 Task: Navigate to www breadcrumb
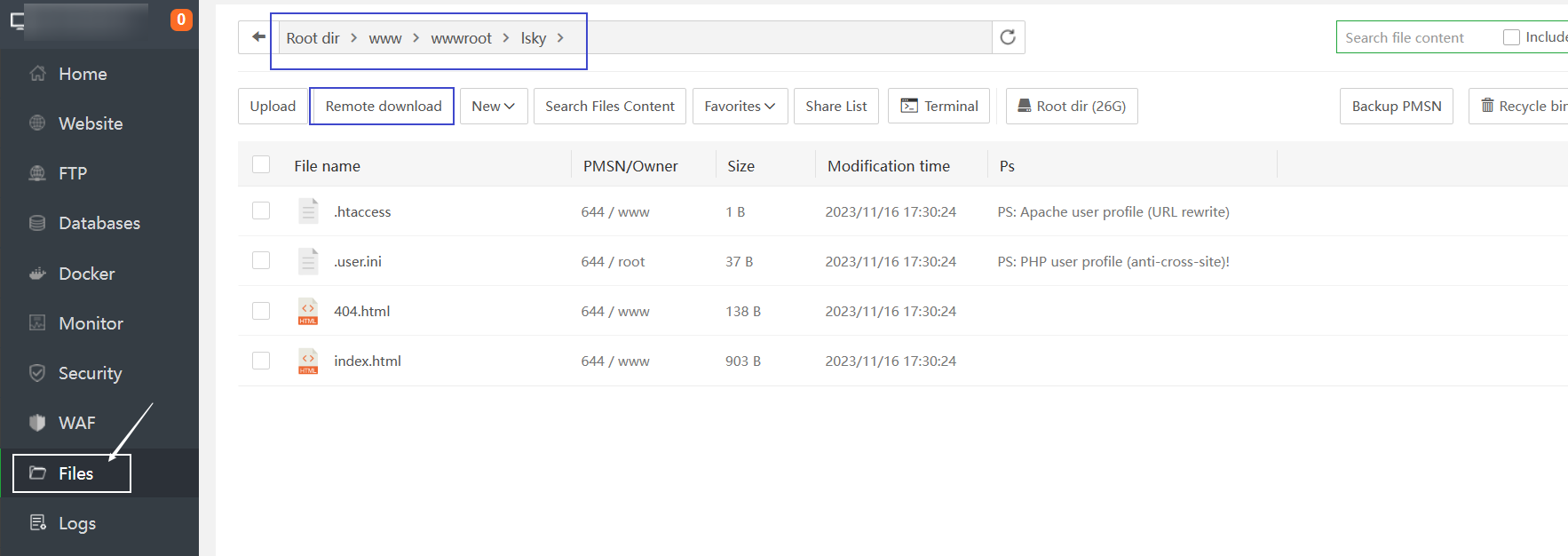pyautogui.click(x=385, y=38)
